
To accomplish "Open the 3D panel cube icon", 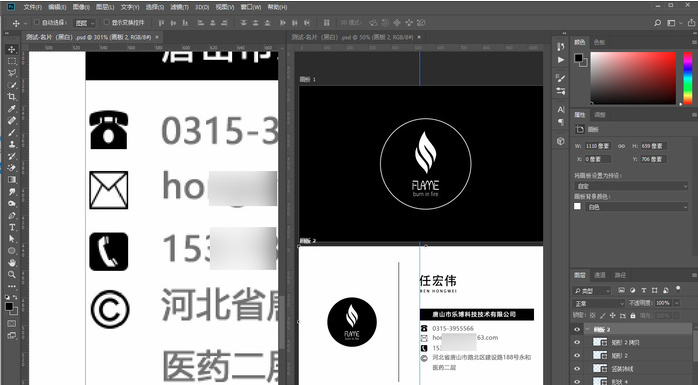I will pos(560,141).
